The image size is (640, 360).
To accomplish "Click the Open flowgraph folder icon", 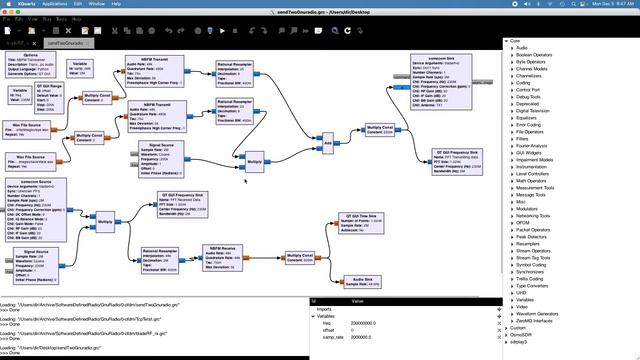I will pos(31,31).
